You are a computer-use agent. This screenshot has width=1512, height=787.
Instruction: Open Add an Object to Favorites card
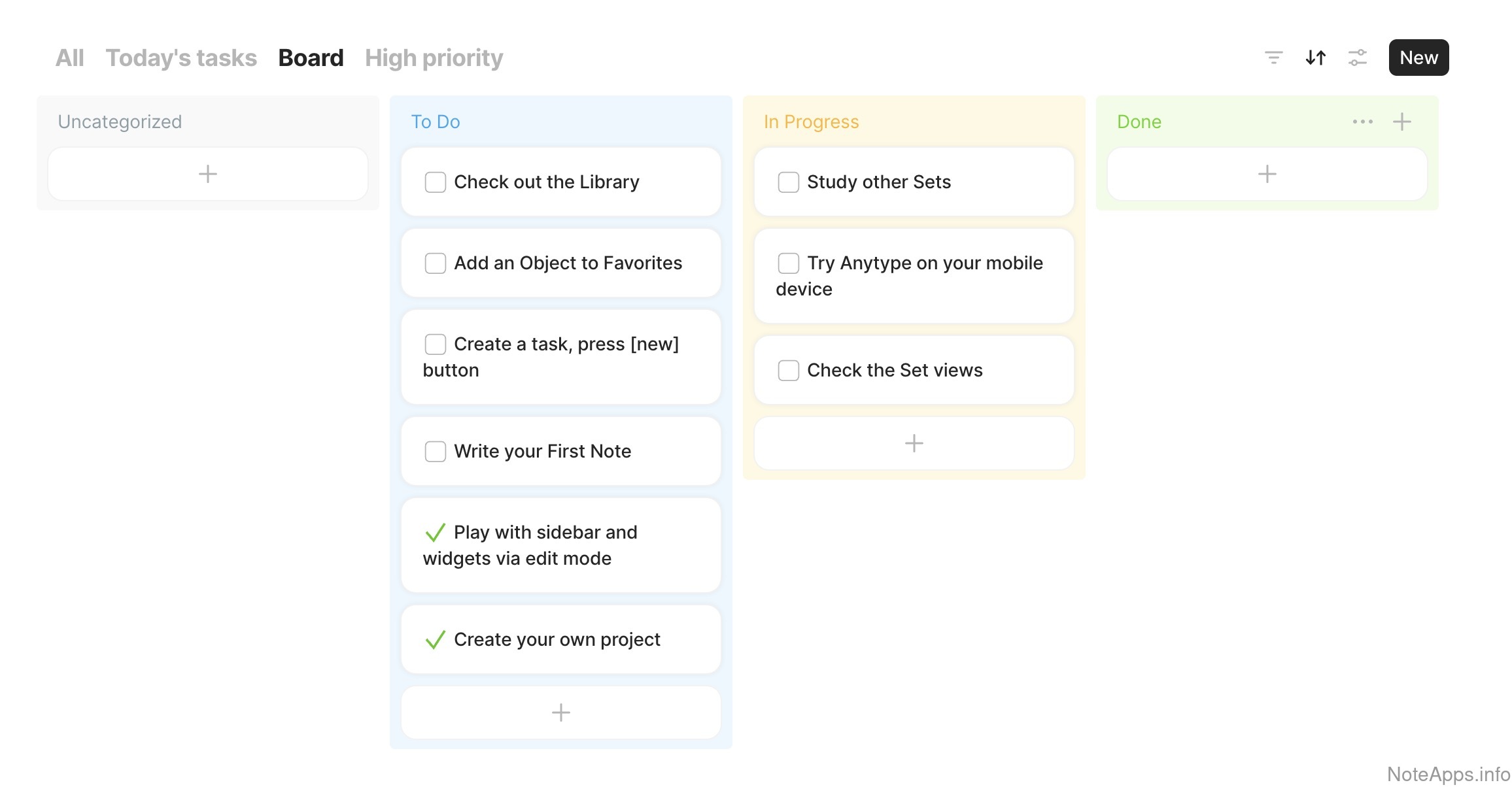coord(568,263)
